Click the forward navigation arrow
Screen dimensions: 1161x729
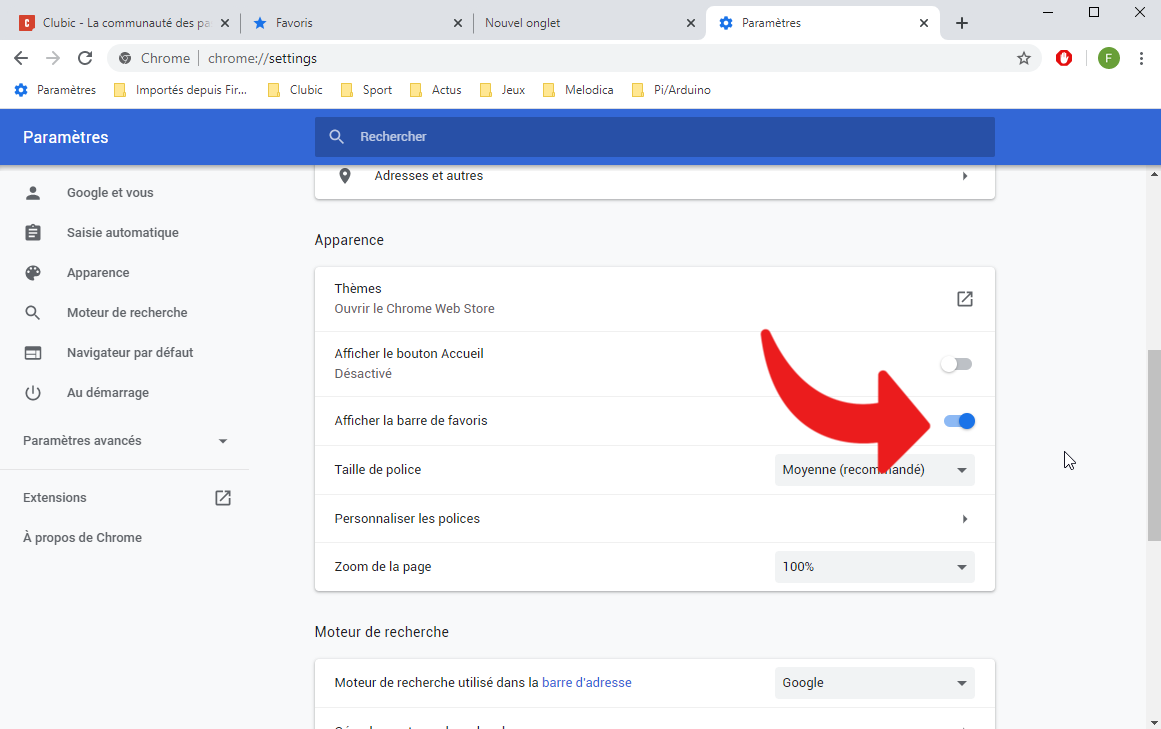click(53, 58)
